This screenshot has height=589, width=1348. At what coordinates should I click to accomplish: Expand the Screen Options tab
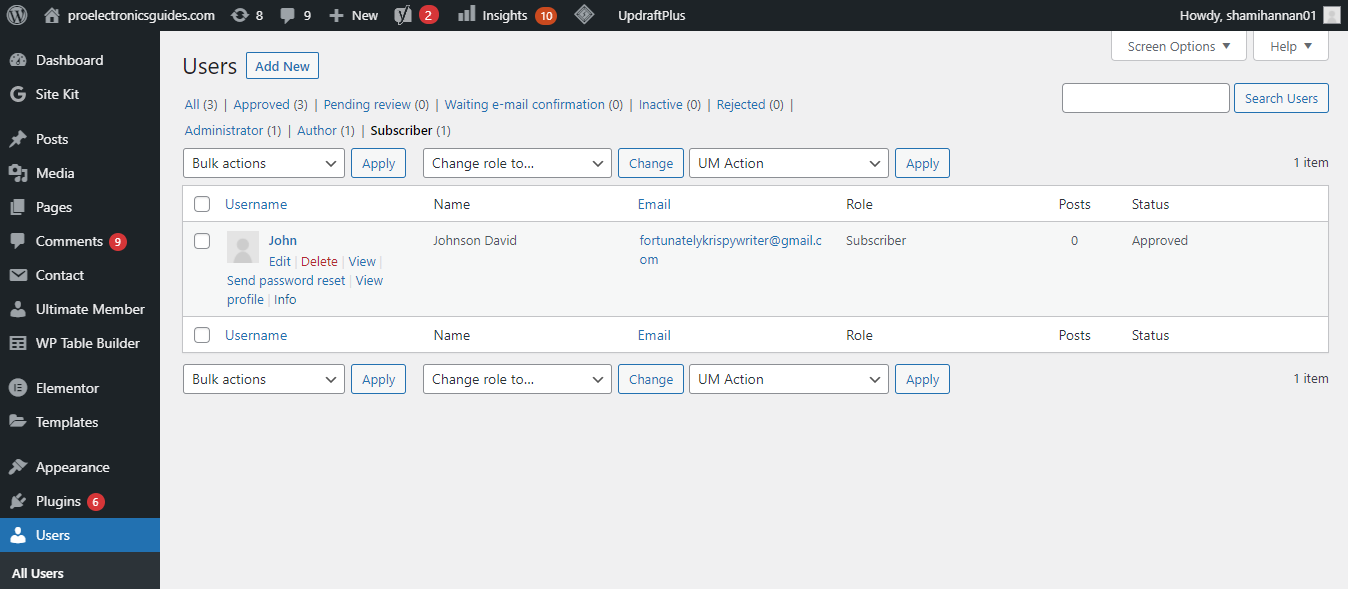[1179, 46]
